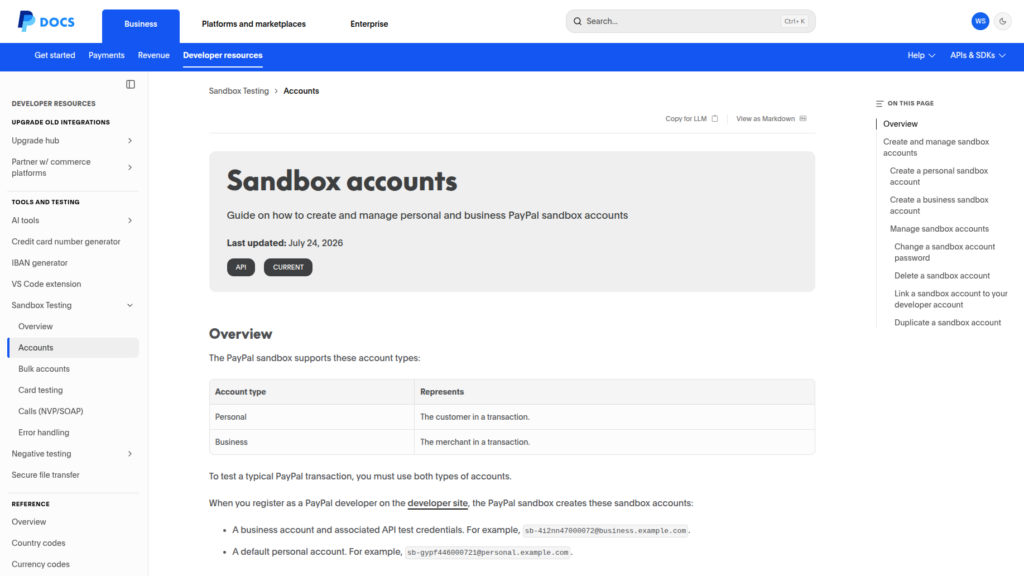Click the CURRENT tag badge
The height and width of the screenshot is (576, 1024).
point(288,267)
